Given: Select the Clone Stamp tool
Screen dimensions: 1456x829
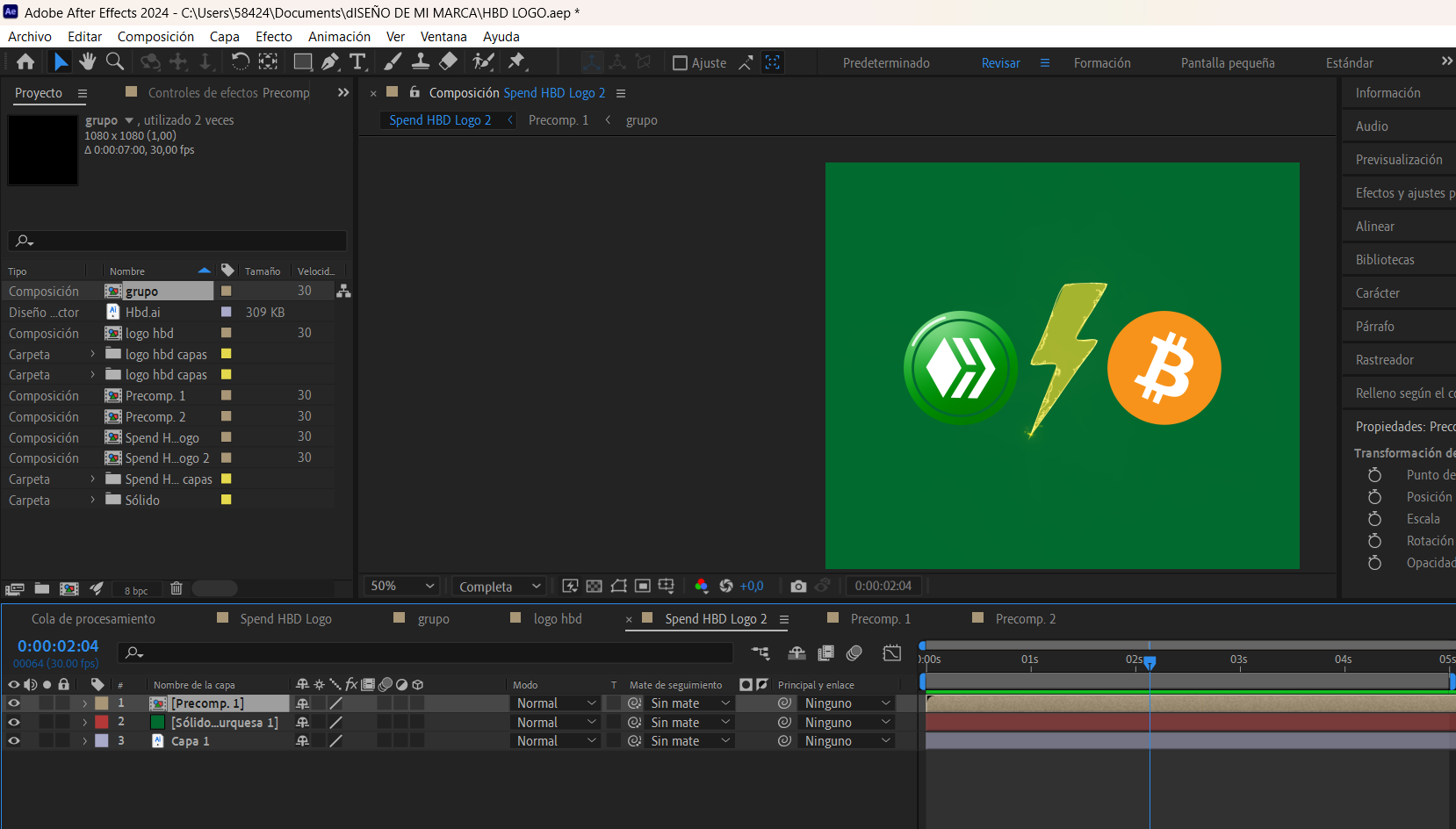Looking at the screenshot, I should tap(421, 61).
